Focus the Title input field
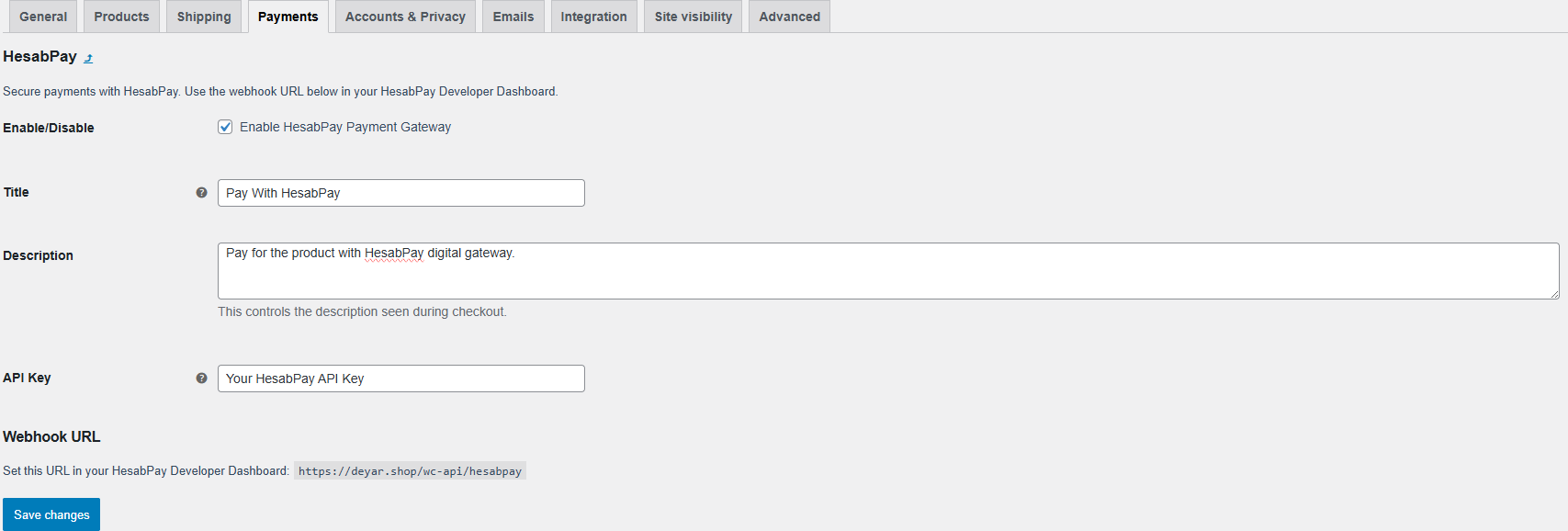Image resolution: width=1568 pixels, height=531 pixels. [401, 193]
